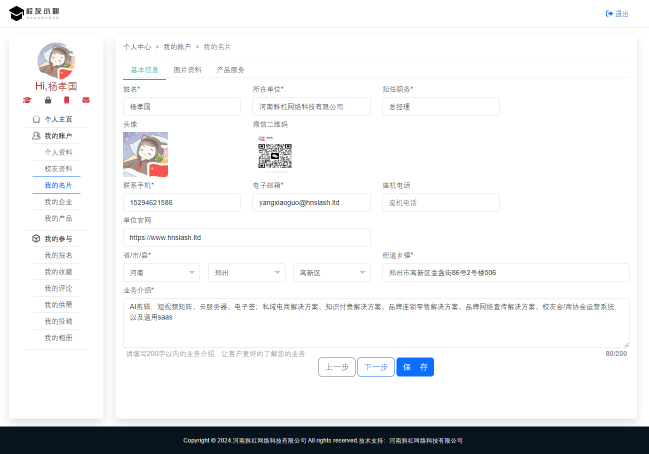Image resolution: width=649 pixels, height=454 pixels.
Task: Open 我的报名 in sidebar
Action: (58, 255)
